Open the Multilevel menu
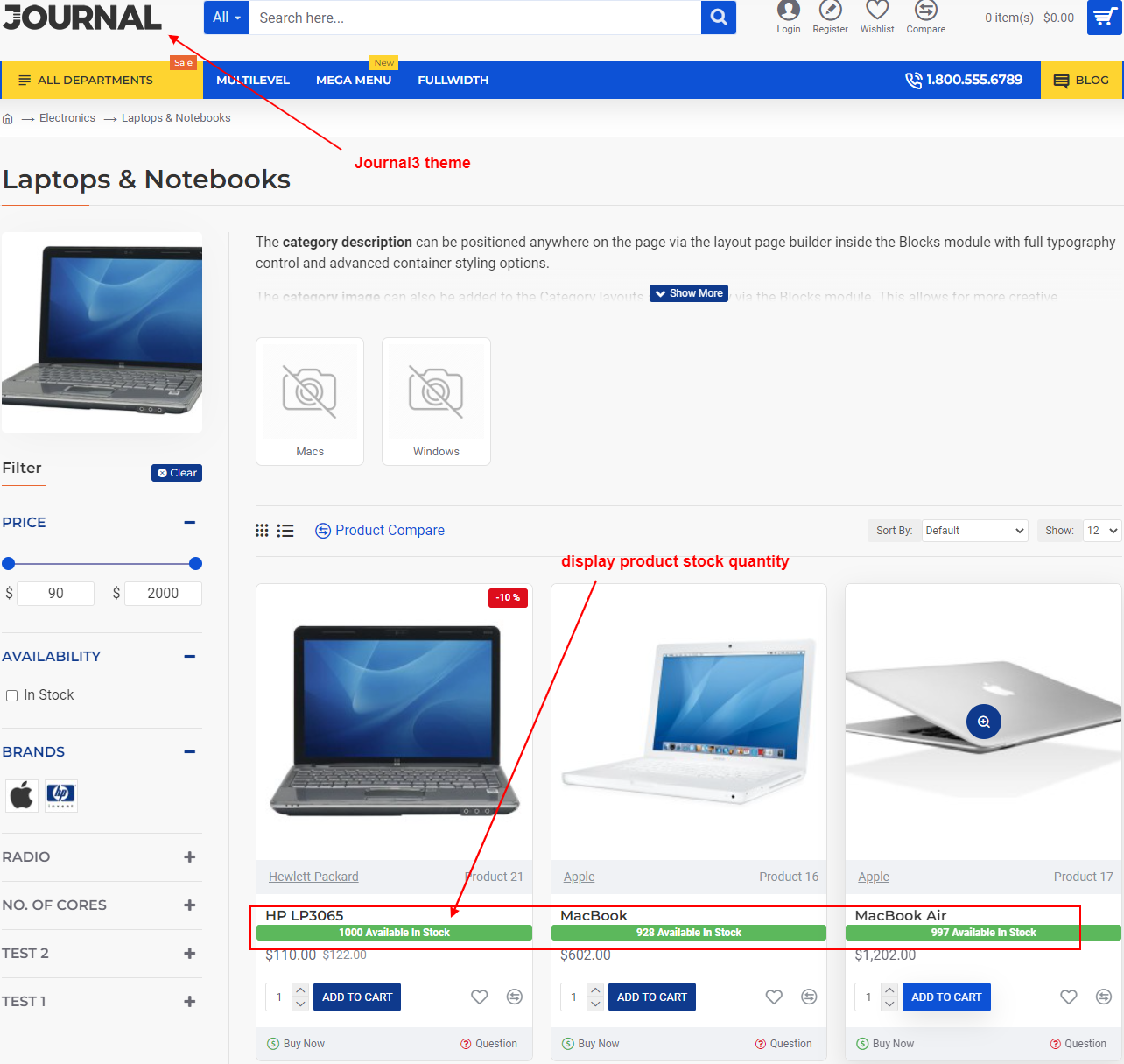Image resolution: width=1124 pixels, height=1064 pixels. (253, 80)
